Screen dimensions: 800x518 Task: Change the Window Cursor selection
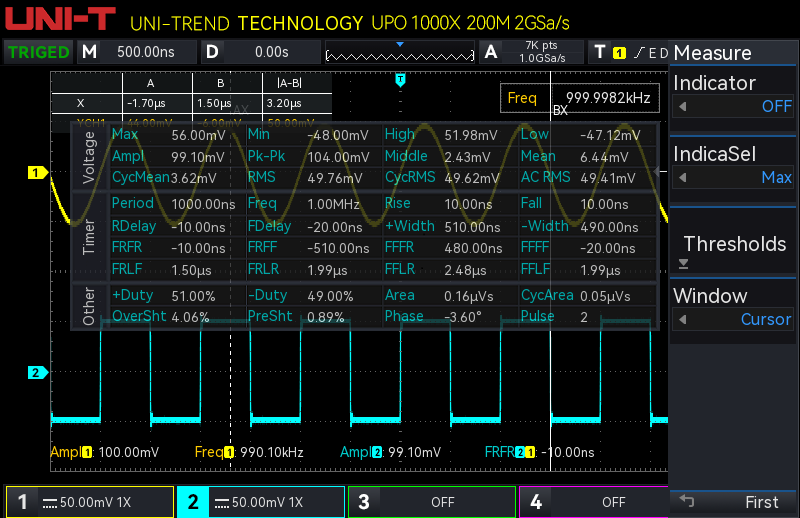coord(733,319)
